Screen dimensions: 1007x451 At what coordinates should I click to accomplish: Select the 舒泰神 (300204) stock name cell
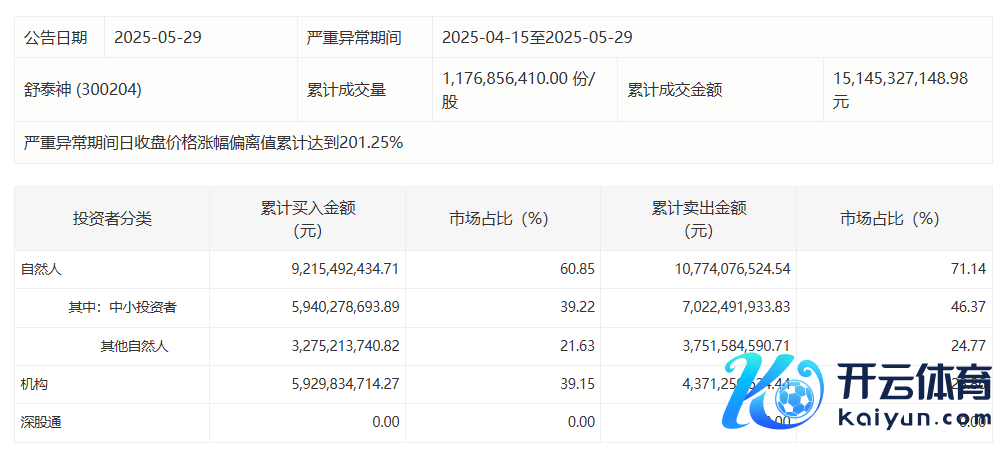[83, 89]
